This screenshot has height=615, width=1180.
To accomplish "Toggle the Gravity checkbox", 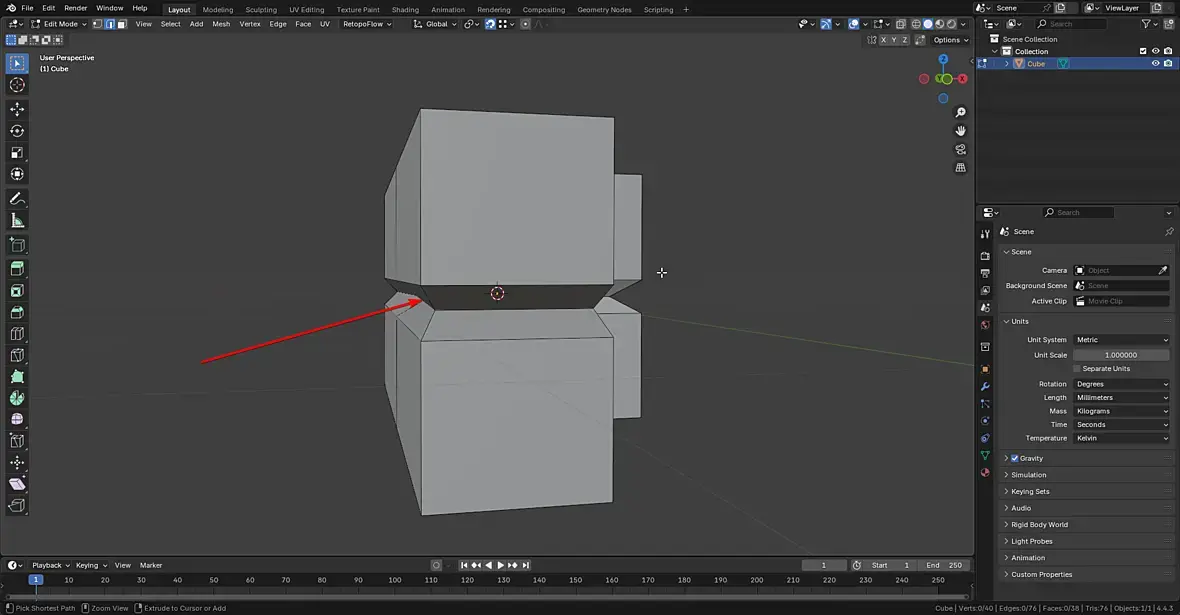I will (x=1015, y=458).
